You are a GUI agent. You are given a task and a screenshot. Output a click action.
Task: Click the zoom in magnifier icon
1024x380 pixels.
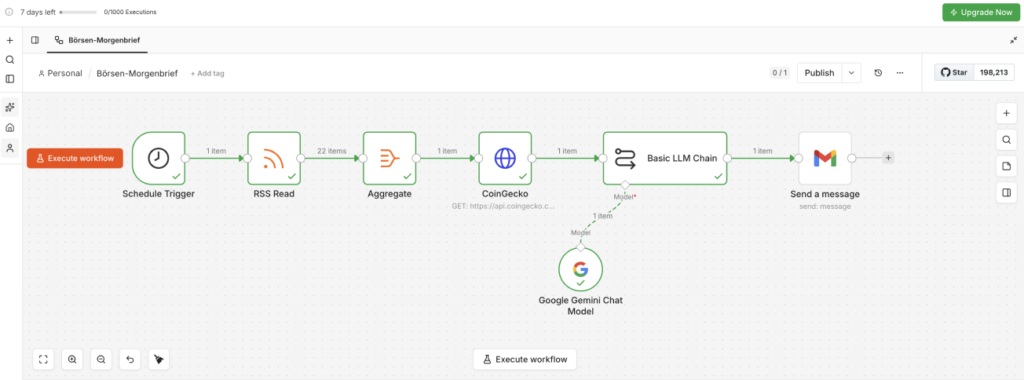[72, 359]
